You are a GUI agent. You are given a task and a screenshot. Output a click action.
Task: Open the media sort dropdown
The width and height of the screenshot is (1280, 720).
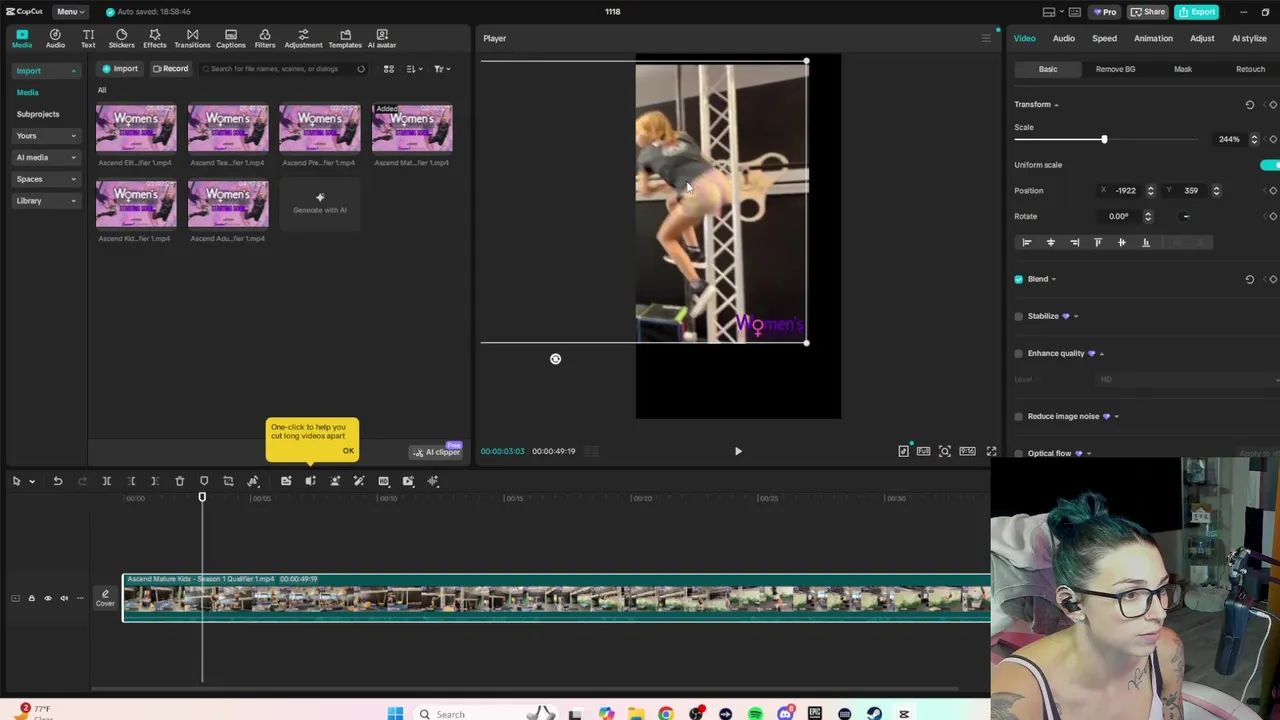[x=414, y=69]
